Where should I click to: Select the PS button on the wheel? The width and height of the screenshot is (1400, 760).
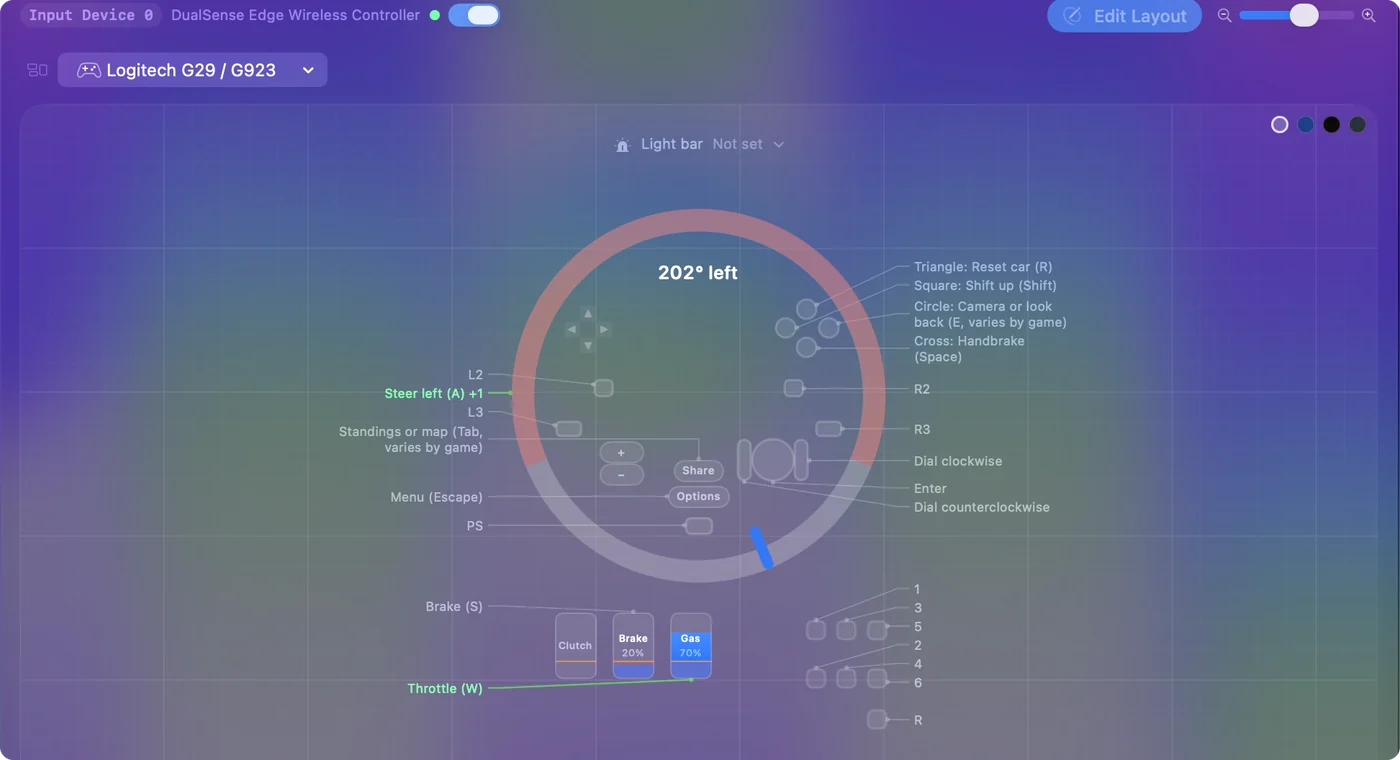699,526
